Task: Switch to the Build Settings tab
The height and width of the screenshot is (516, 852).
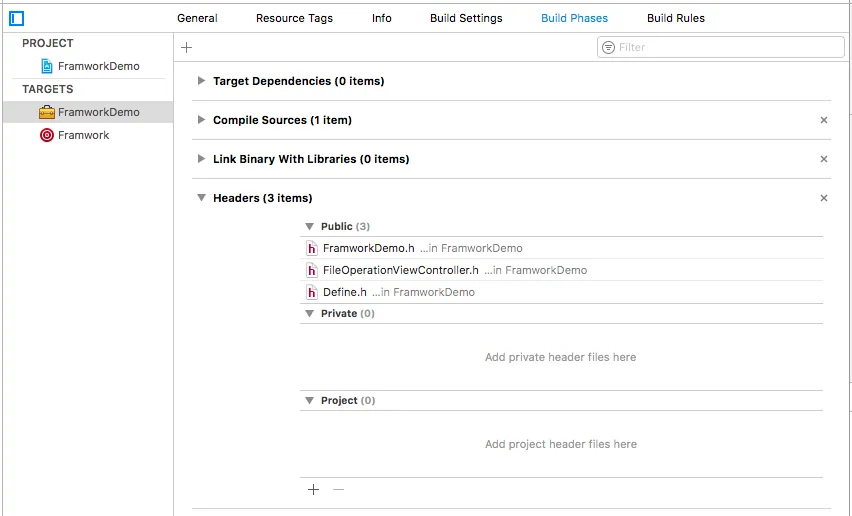Action: click(466, 18)
